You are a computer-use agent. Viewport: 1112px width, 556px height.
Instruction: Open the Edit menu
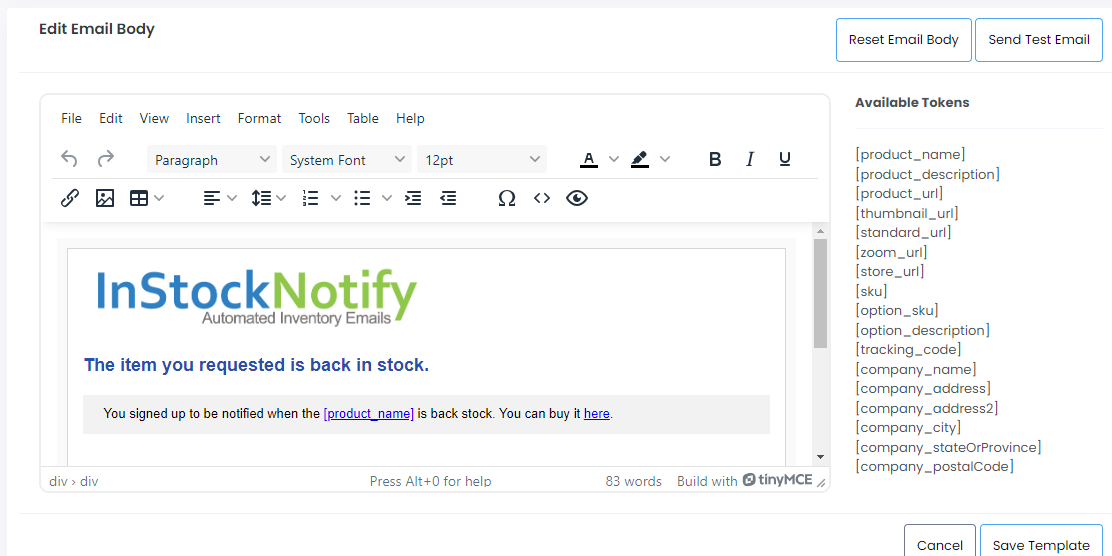coord(111,118)
